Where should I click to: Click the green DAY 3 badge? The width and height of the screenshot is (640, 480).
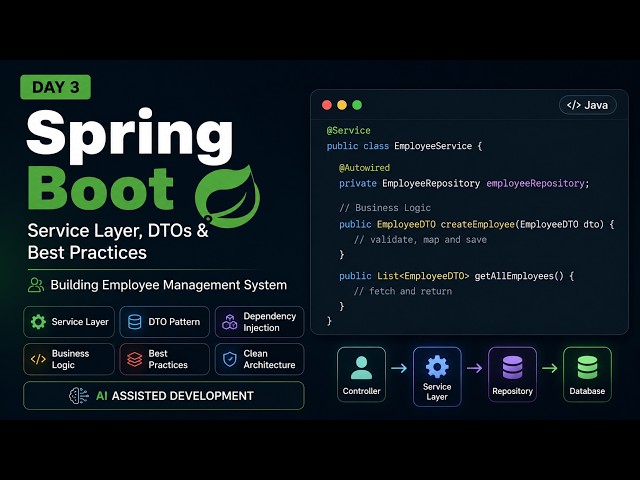[x=56, y=87]
